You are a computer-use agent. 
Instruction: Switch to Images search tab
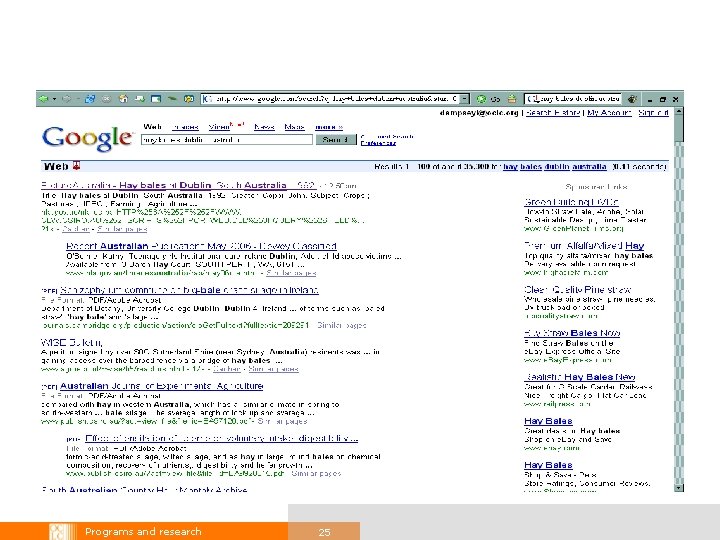(186, 127)
